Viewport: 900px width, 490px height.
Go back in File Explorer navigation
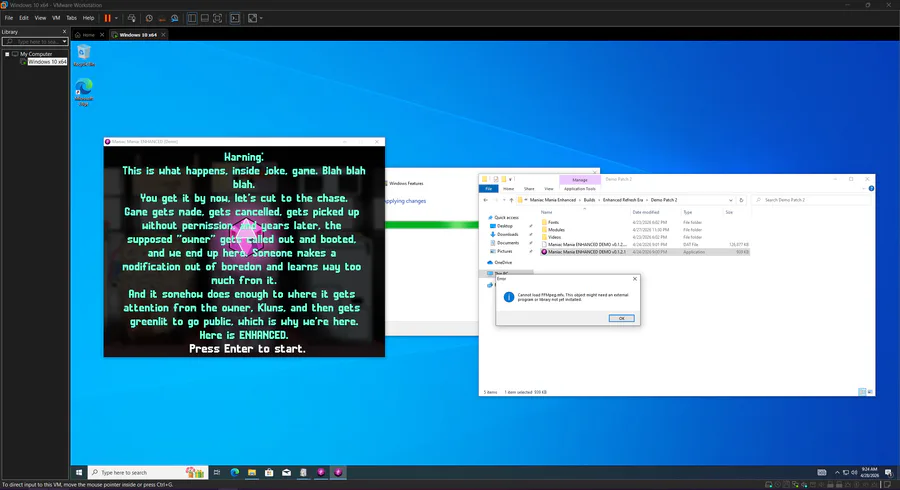tap(486, 200)
